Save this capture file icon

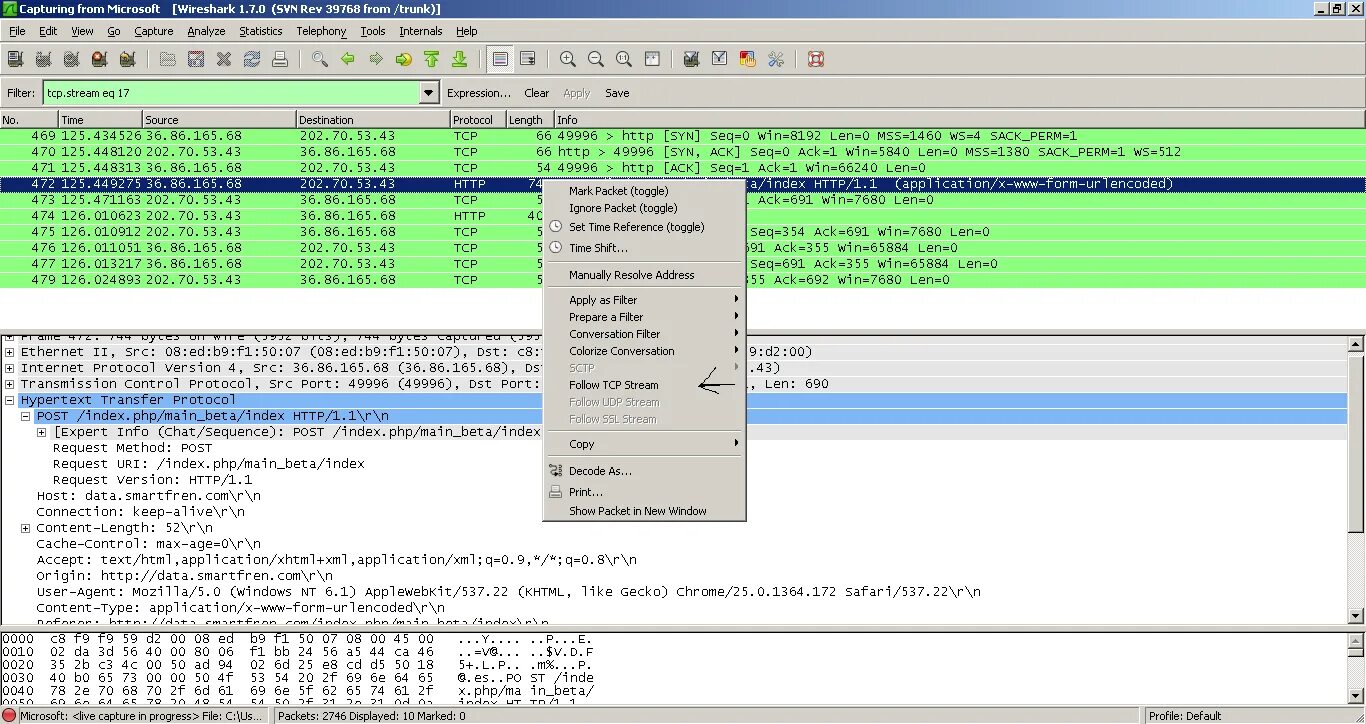click(x=196, y=59)
